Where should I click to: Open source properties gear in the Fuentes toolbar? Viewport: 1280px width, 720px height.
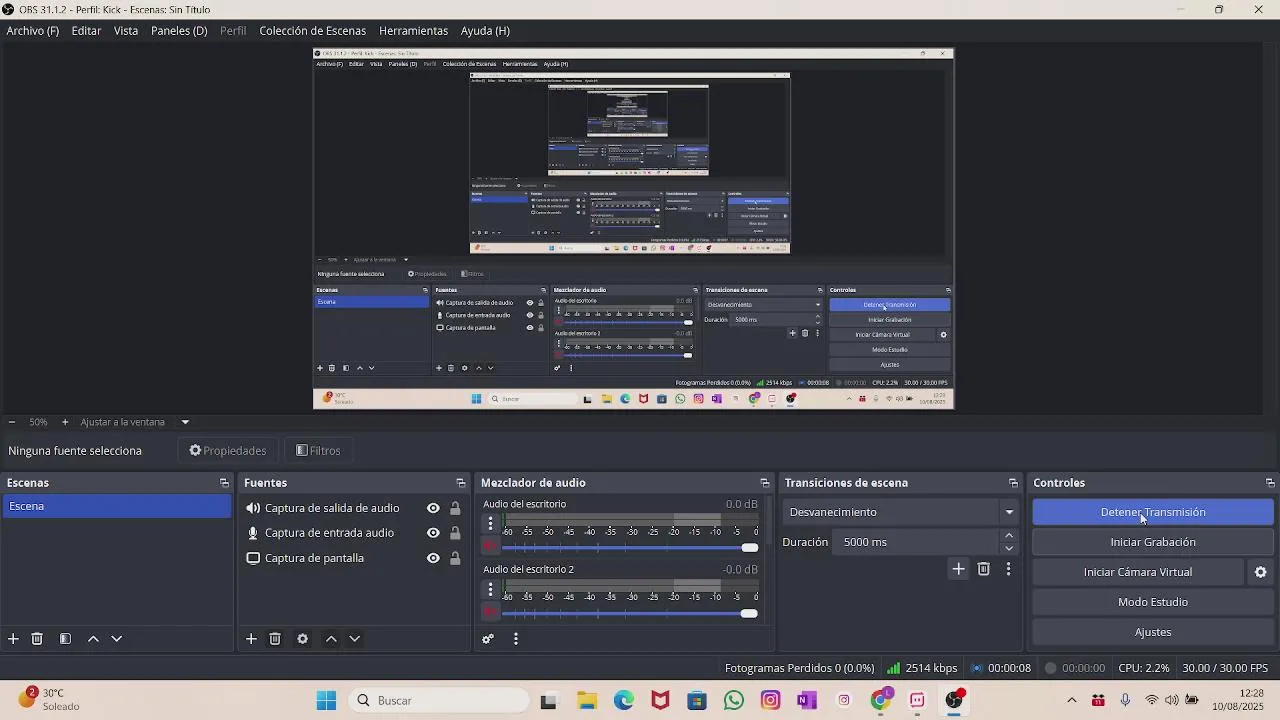click(x=302, y=639)
